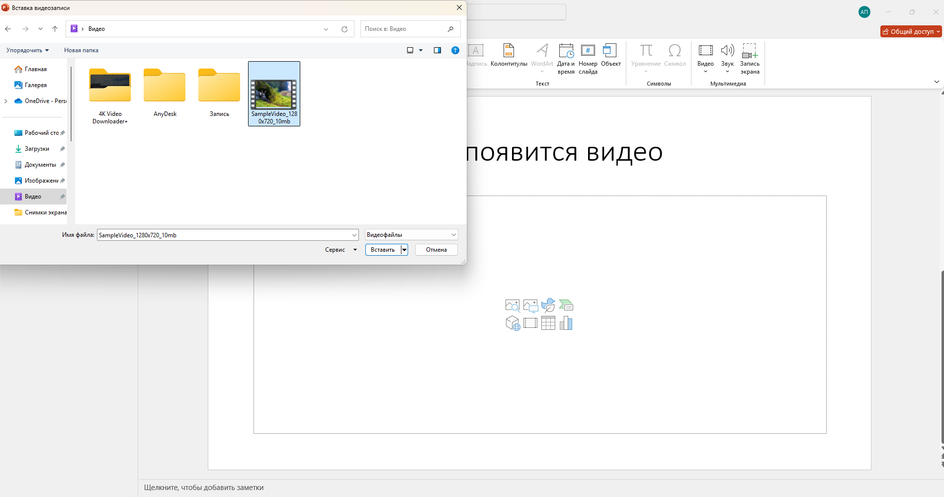Click SmartArt icon in slide placeholder

566,306
